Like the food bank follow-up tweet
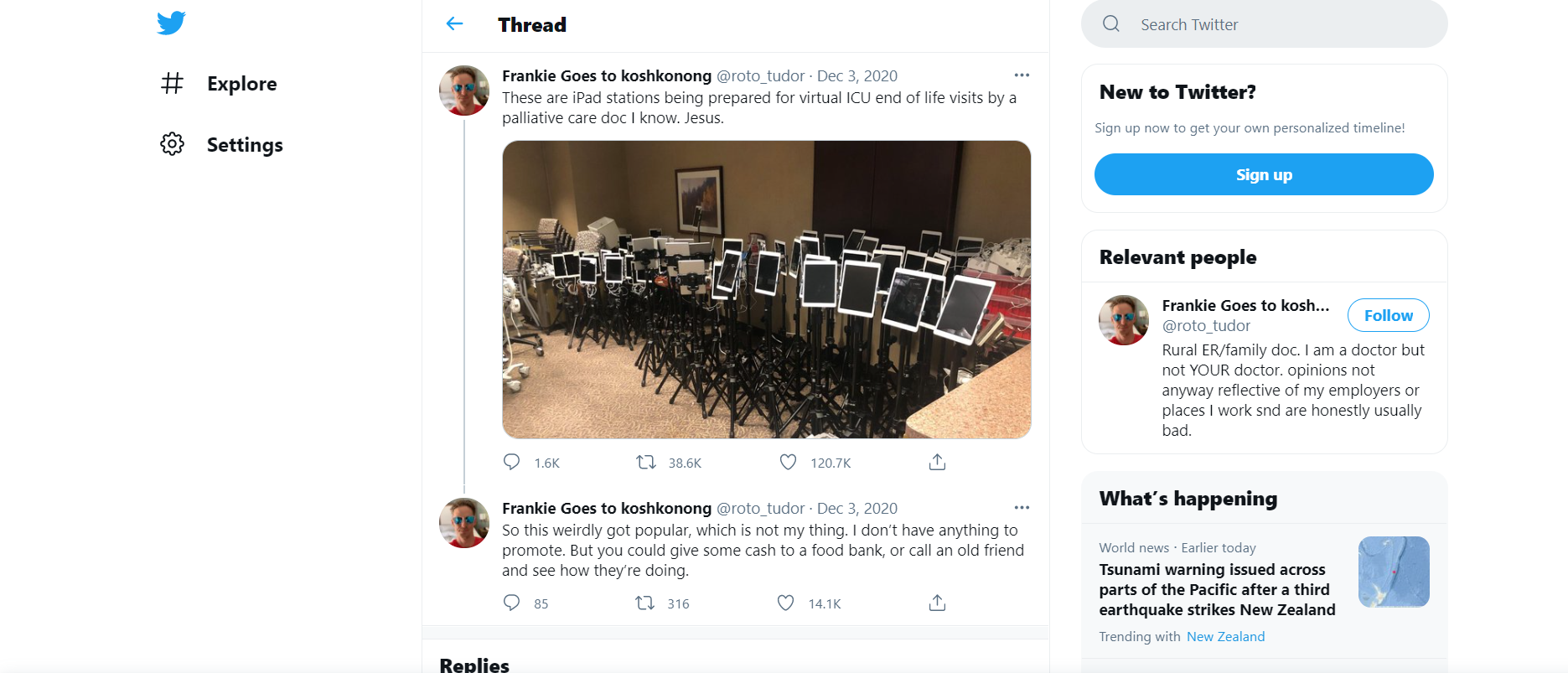 785,603
